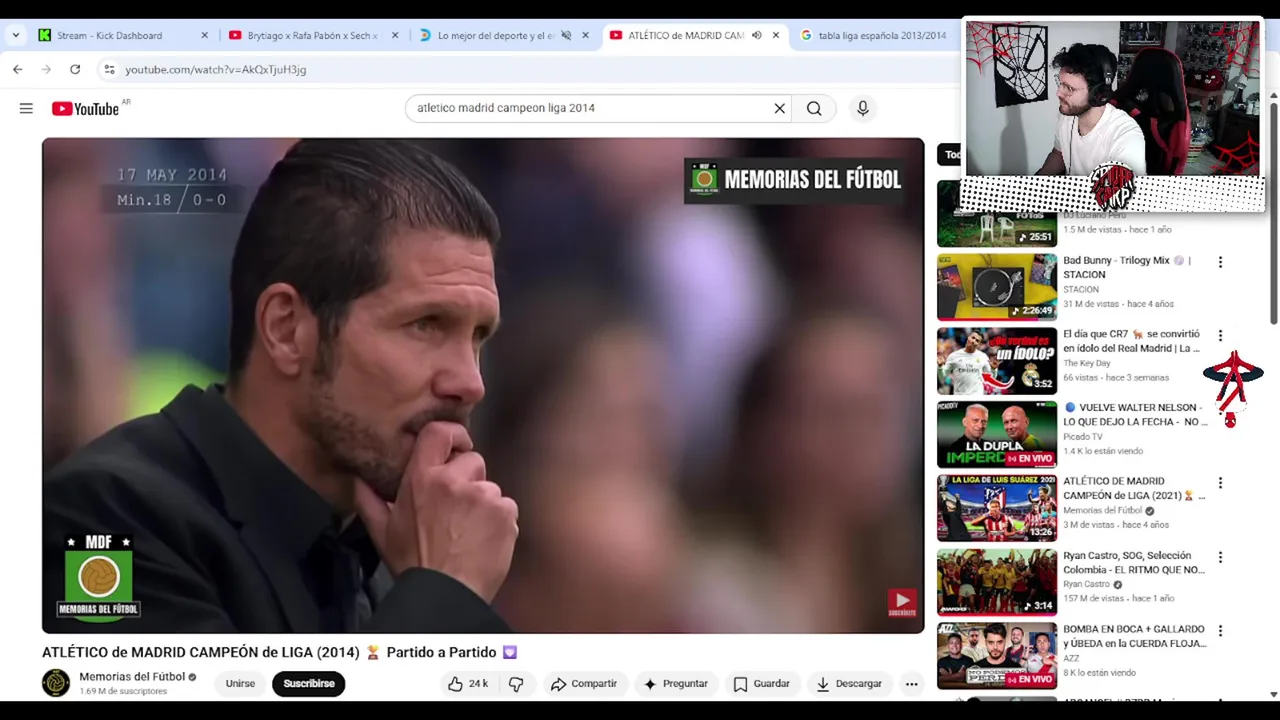Image resolution: width=1280 pixels, height=720 pixels.
Task: Click the magnifier search button
Action: 814,108
